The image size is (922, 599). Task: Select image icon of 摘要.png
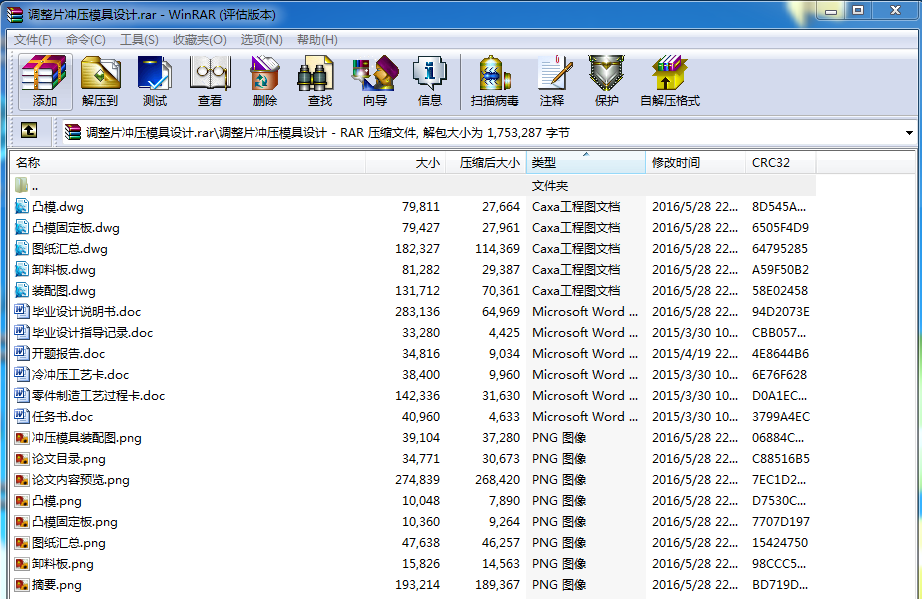(x=22, y=584)
